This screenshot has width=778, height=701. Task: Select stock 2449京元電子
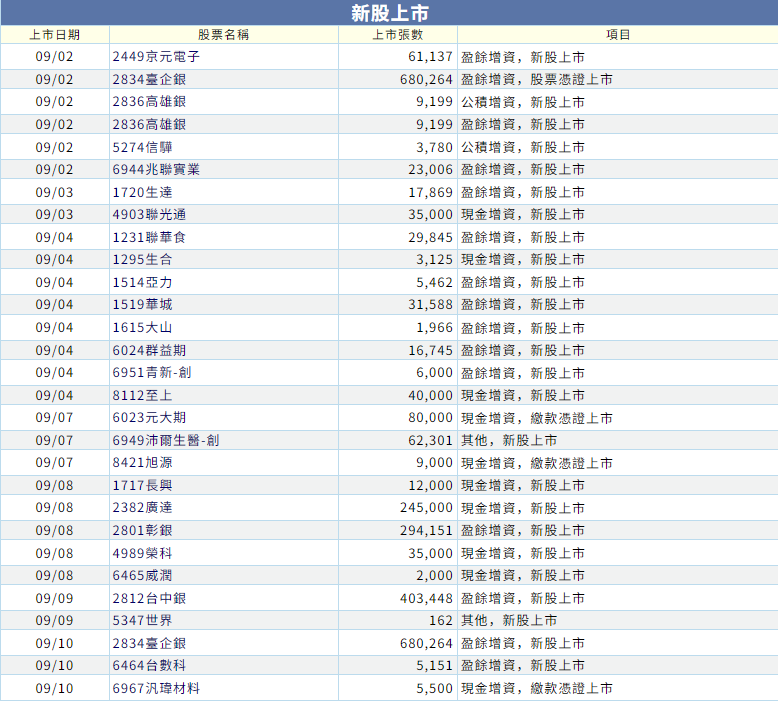click(x=156, y=57)
